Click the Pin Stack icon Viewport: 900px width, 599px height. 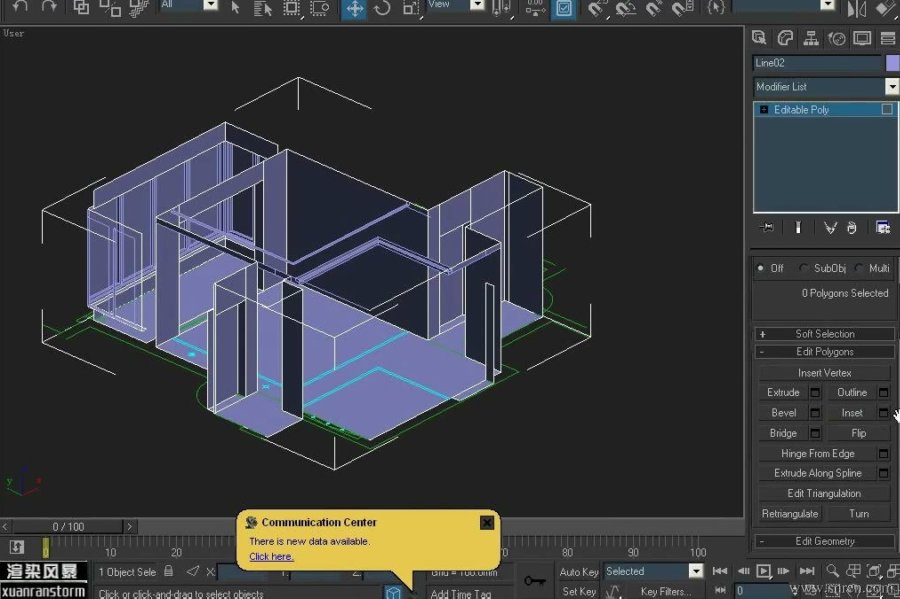tap(767, 228)
